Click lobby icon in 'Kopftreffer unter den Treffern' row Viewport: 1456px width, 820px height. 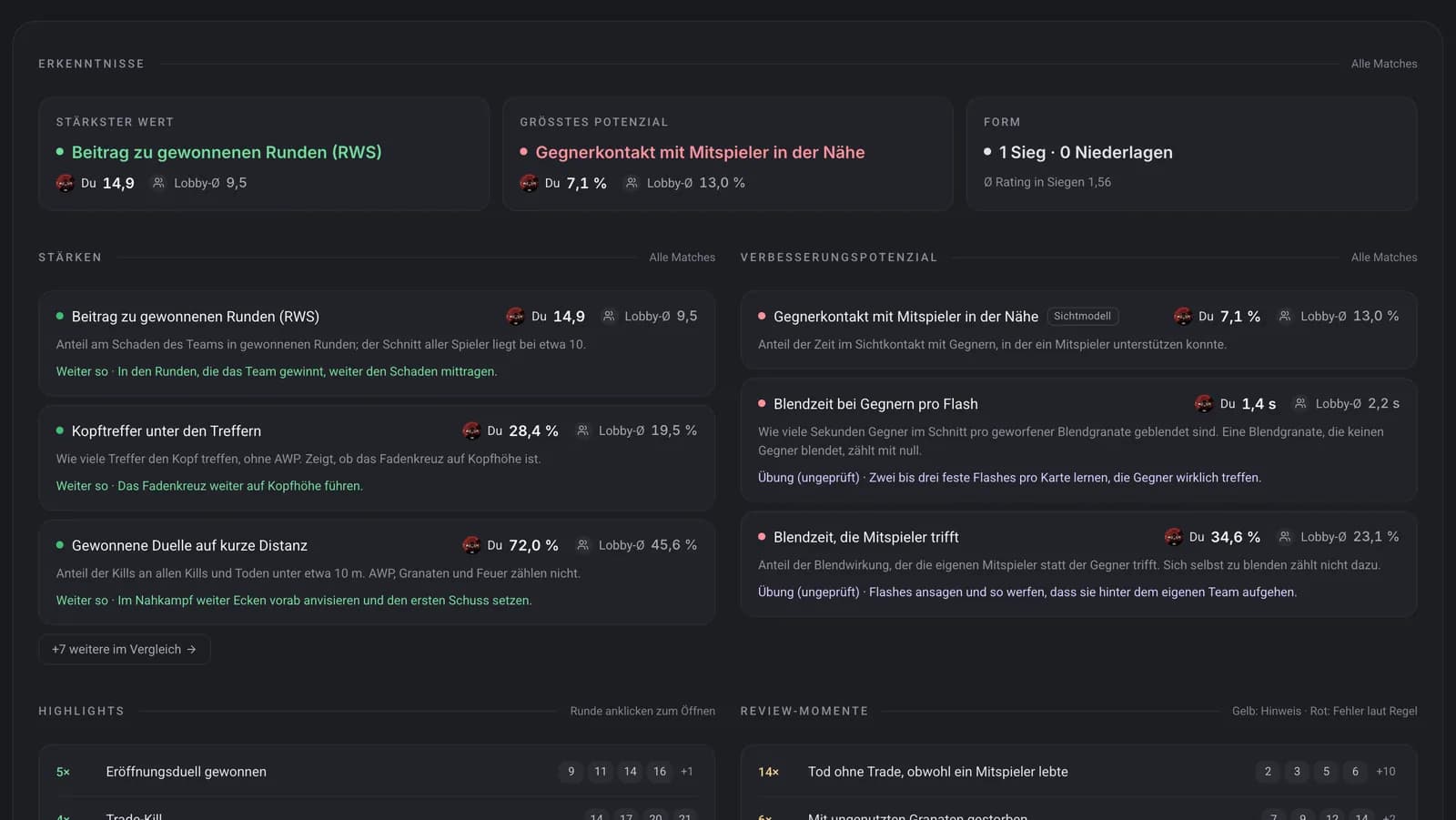click(x=583, y=430)
